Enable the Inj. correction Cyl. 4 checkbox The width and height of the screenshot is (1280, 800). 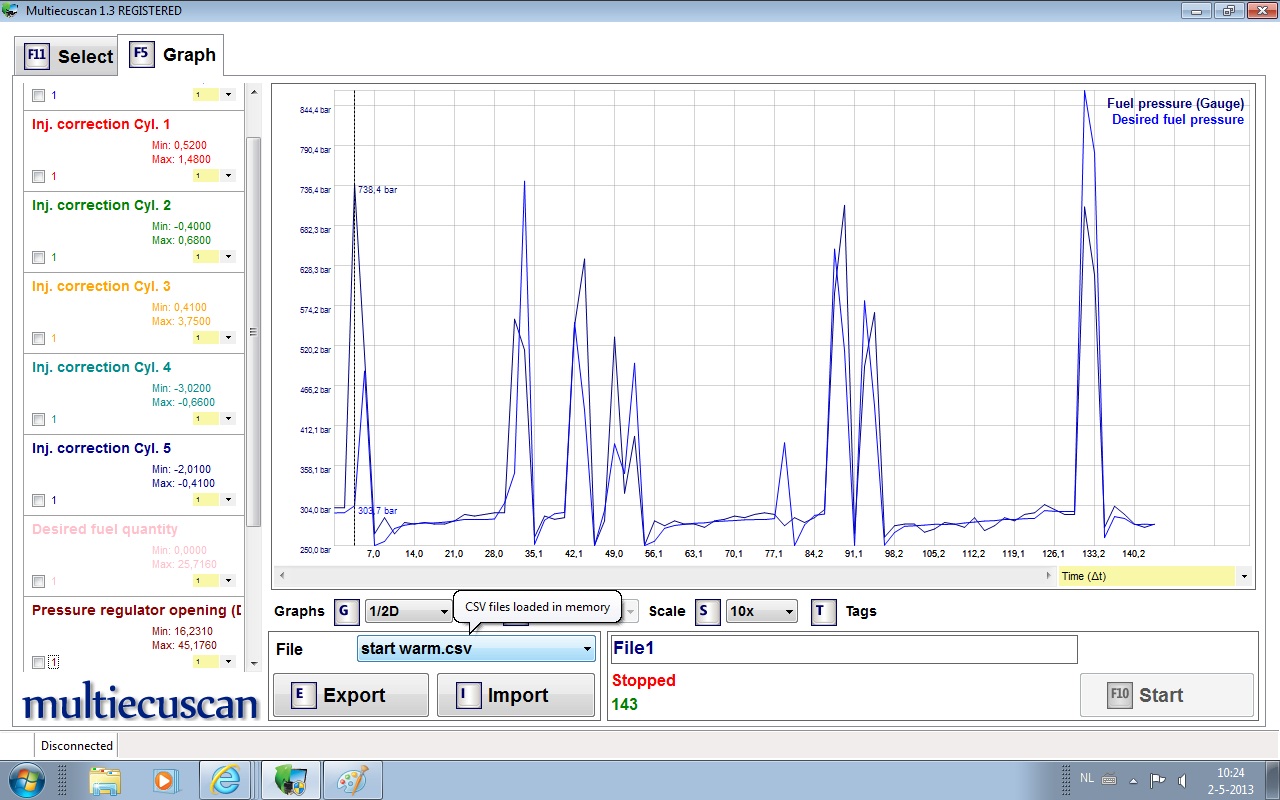coord(38,419)
